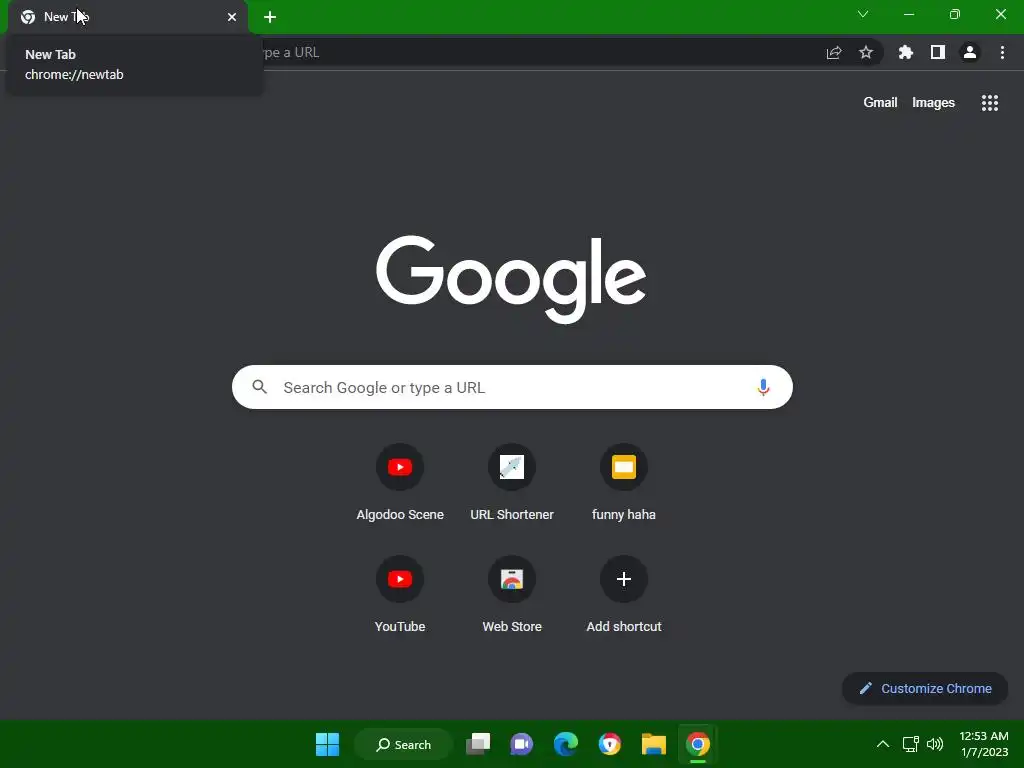This screenshot has width=1024, height=768.
Task: Click Customize Chrome button
Action: (x=925, y=688)
